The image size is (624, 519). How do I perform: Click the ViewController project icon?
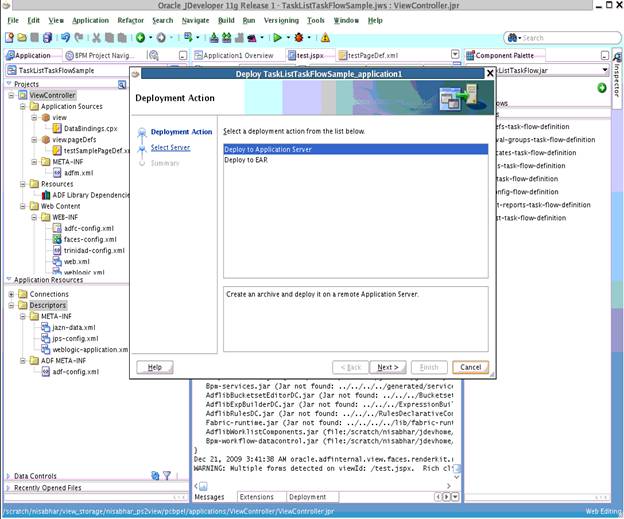[x=22, y=95]
